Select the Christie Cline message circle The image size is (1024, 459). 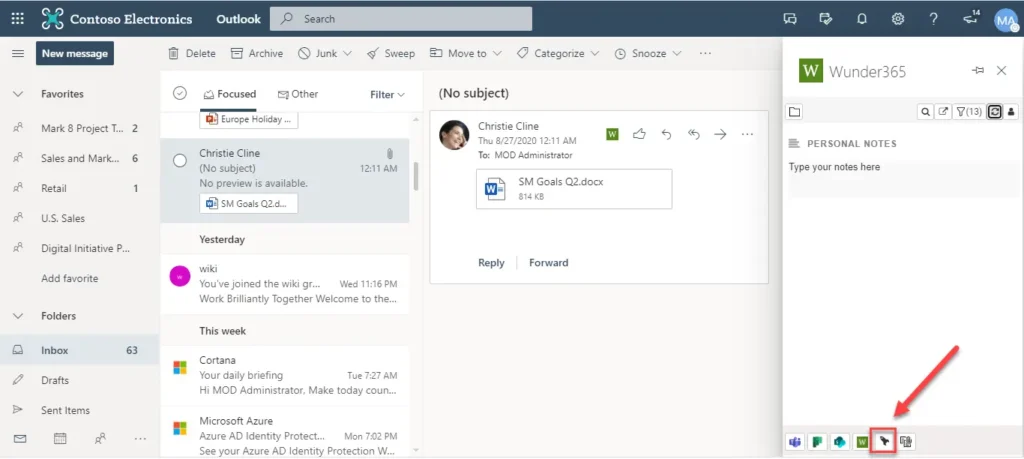click(x=180, y=160)
